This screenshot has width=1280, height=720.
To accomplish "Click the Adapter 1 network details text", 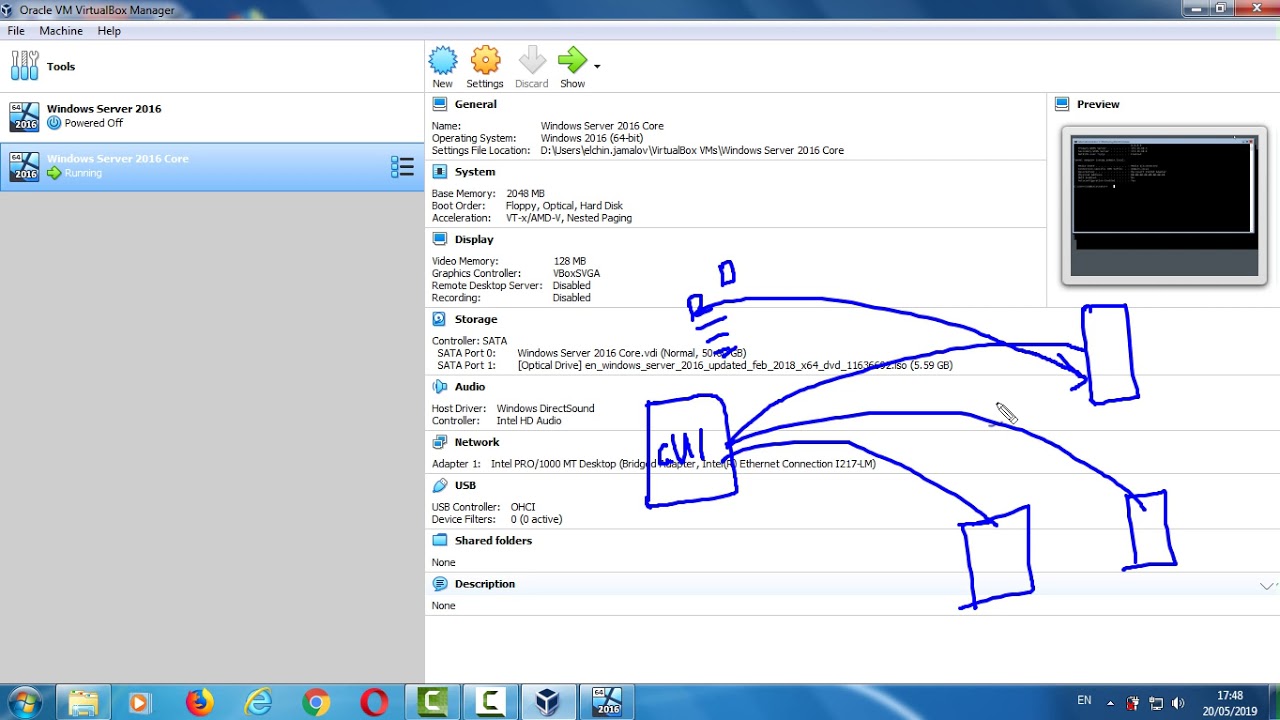I will 683,464.
